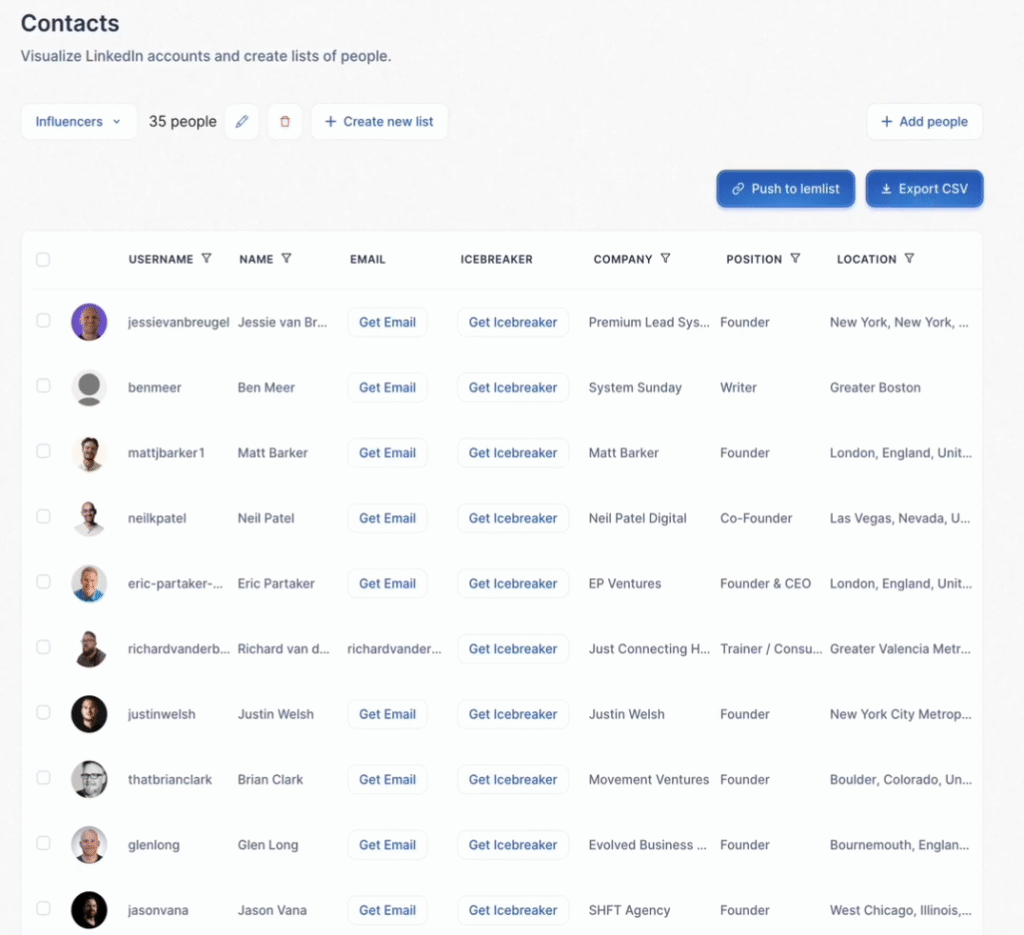Screen dimensions: 1024x935
Task: Check the box for jasonvana row
Action: (43, 908)
